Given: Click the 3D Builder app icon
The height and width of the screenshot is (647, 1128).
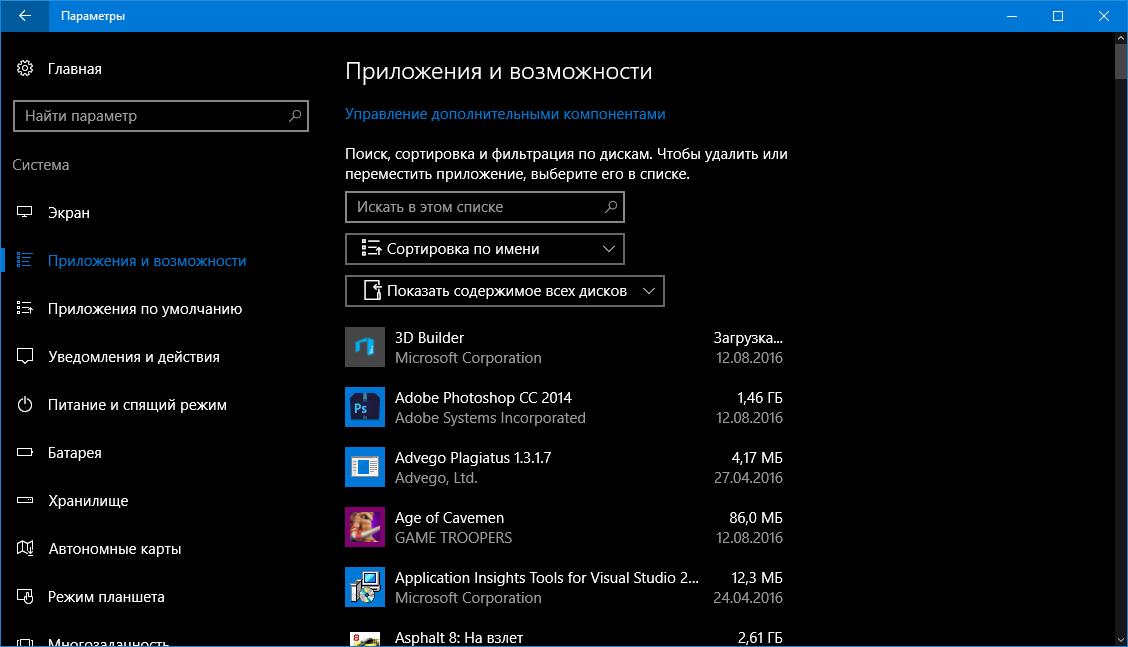Looking at the screenshot, I should 365,347.
